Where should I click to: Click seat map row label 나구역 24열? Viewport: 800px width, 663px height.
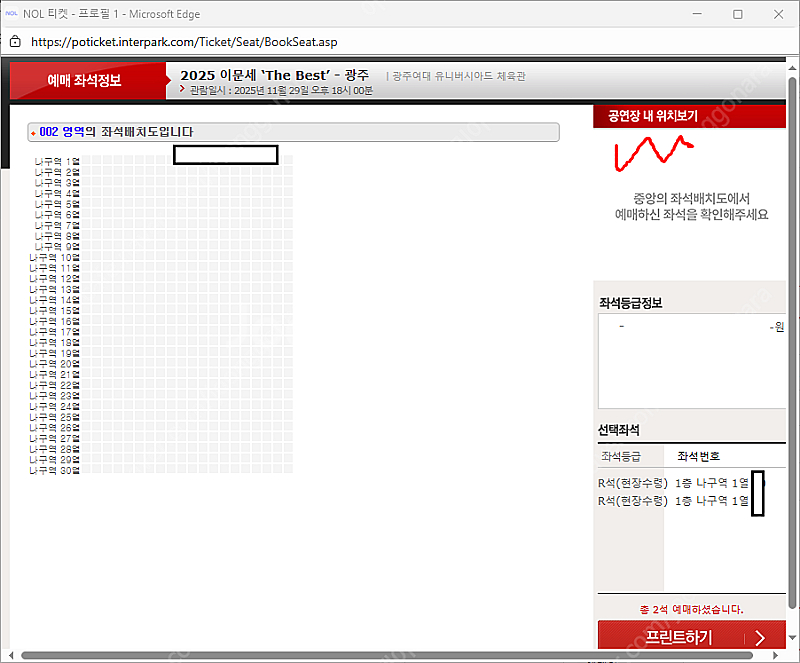click(55, 407)
